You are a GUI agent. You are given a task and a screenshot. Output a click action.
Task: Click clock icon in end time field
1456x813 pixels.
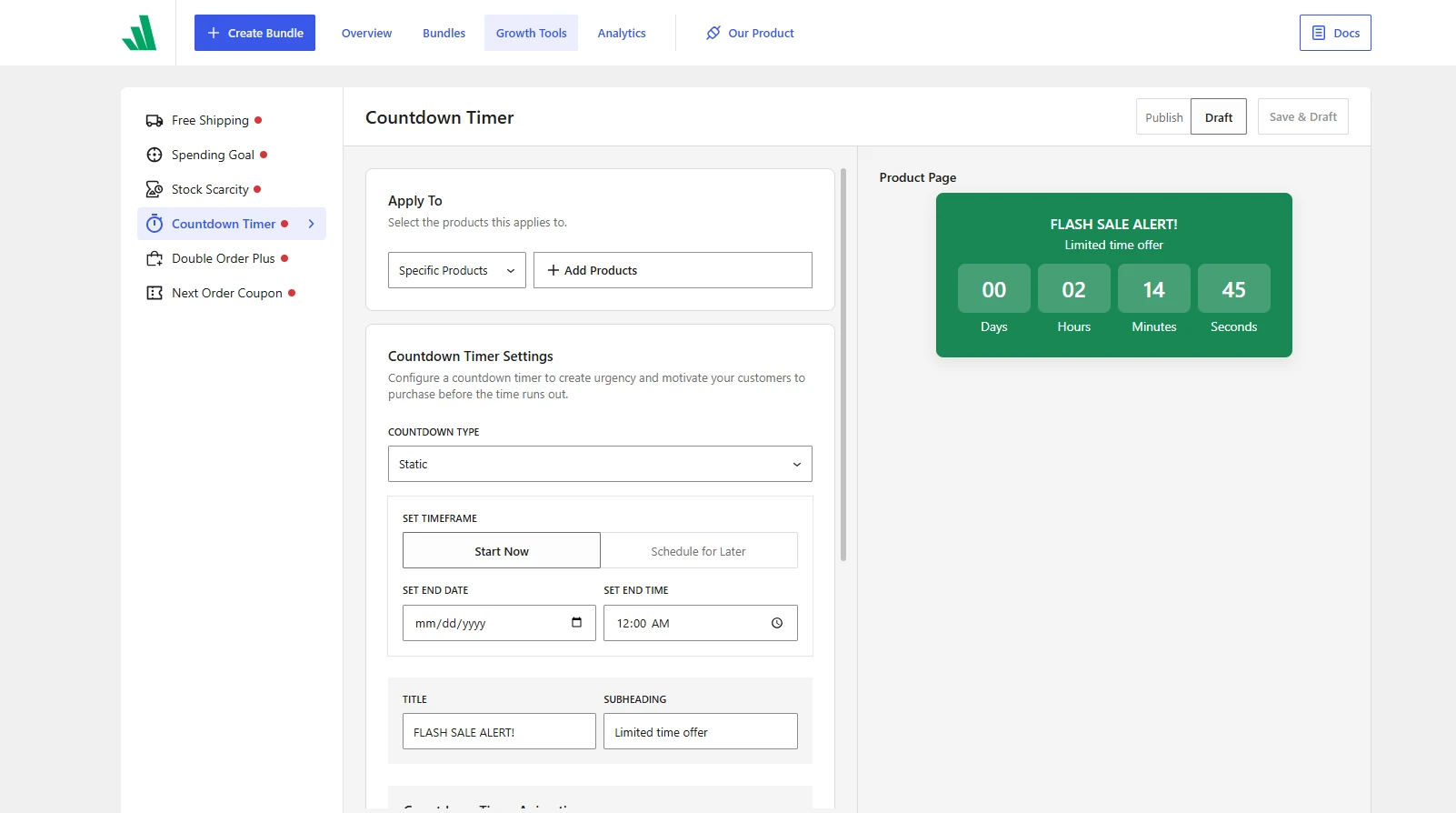(777, 623)
